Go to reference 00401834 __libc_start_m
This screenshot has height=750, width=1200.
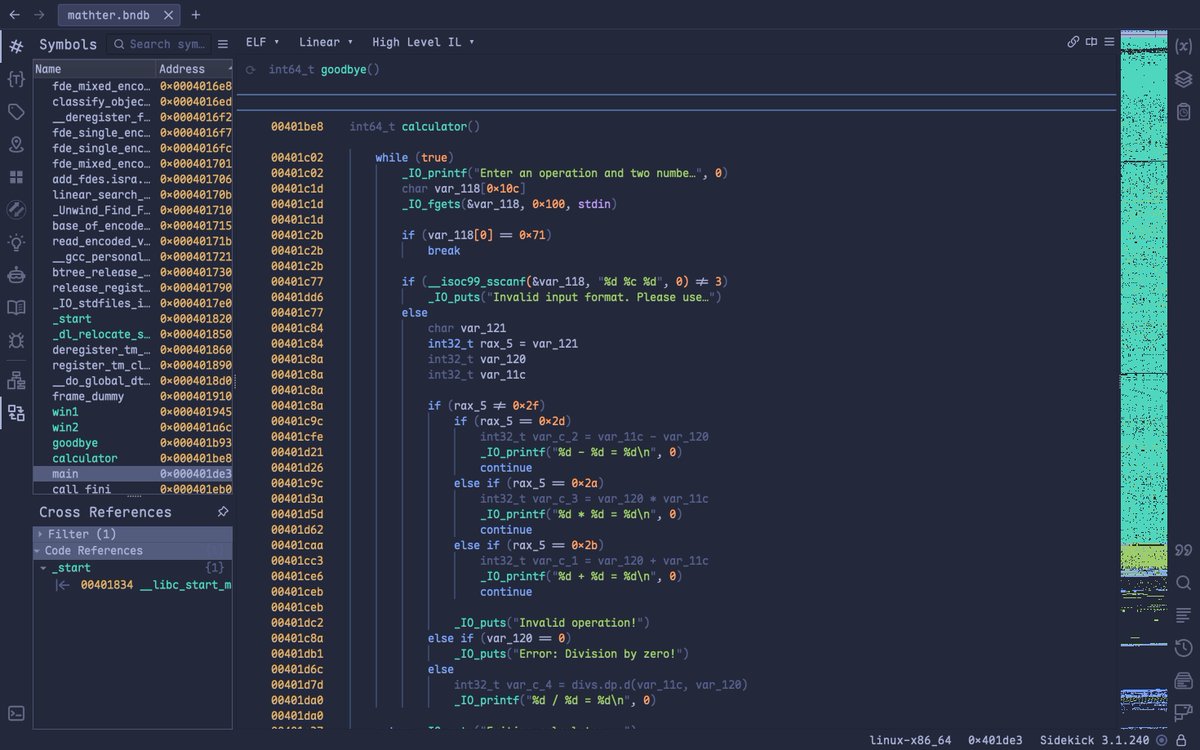click(156, 585)
